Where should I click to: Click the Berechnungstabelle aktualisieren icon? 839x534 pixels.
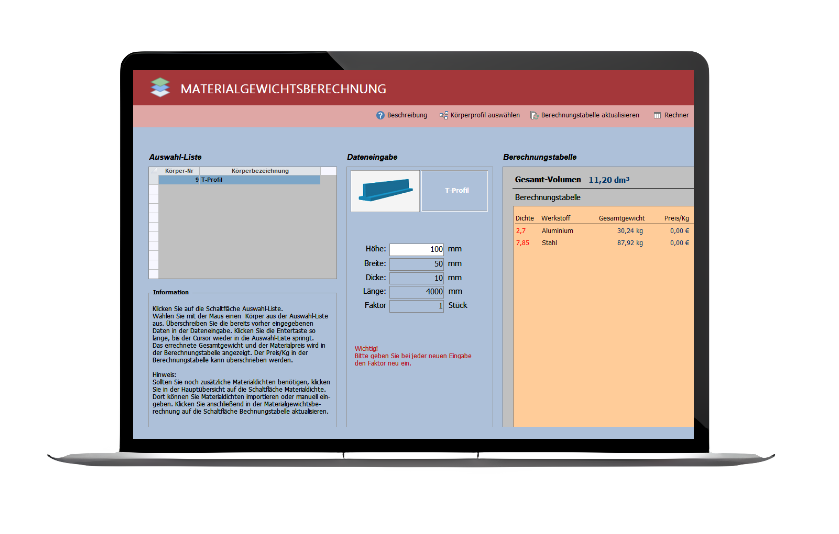point(534,115)
